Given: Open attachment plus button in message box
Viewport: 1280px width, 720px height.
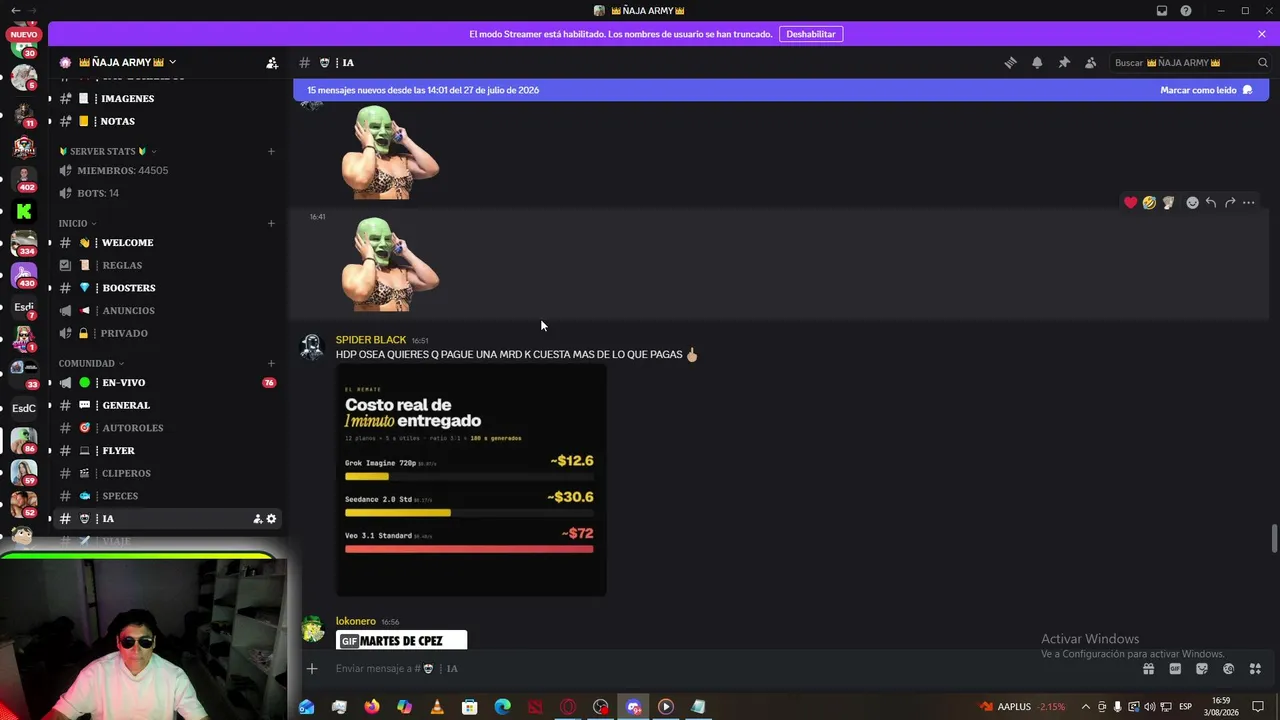Looking at the screenshot, I should [312, 668].
